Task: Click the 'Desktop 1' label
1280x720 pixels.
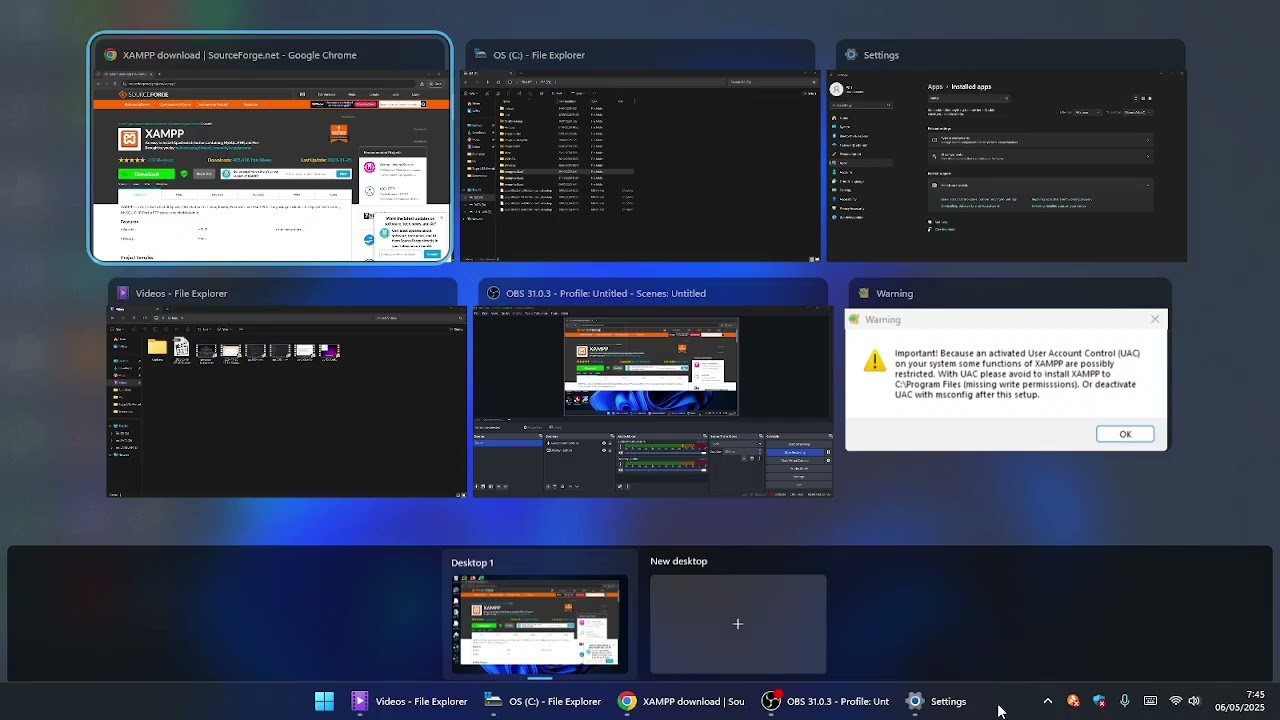Action: click(472, 562)
